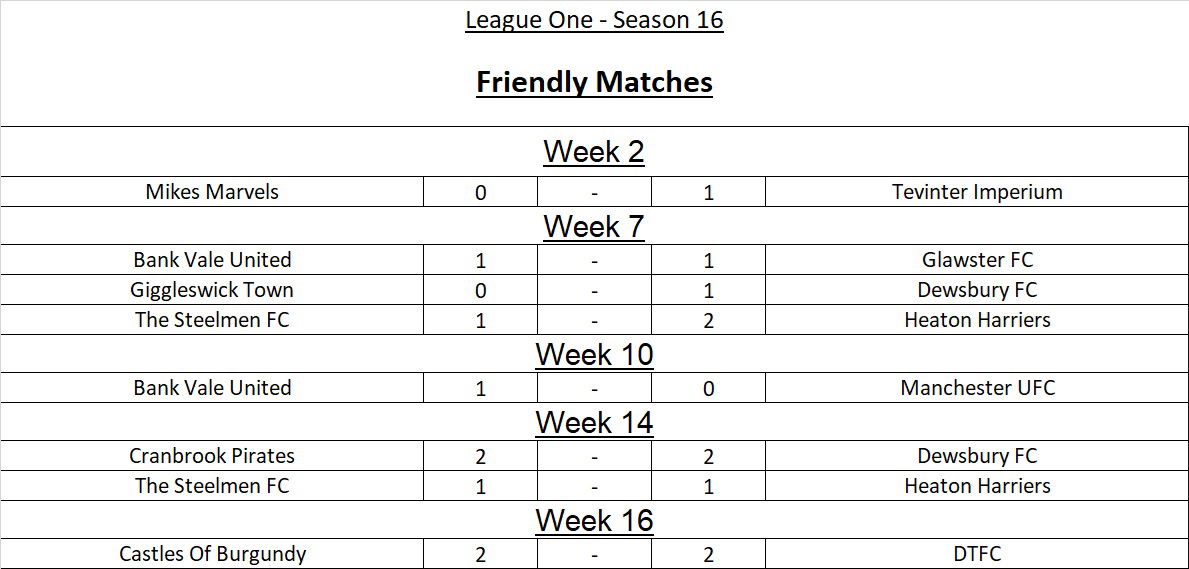Image resolution: width=1189 pixels, height=569 pixels.
Task: Select the Week 7 section header
Action: (x=594, y=227)
